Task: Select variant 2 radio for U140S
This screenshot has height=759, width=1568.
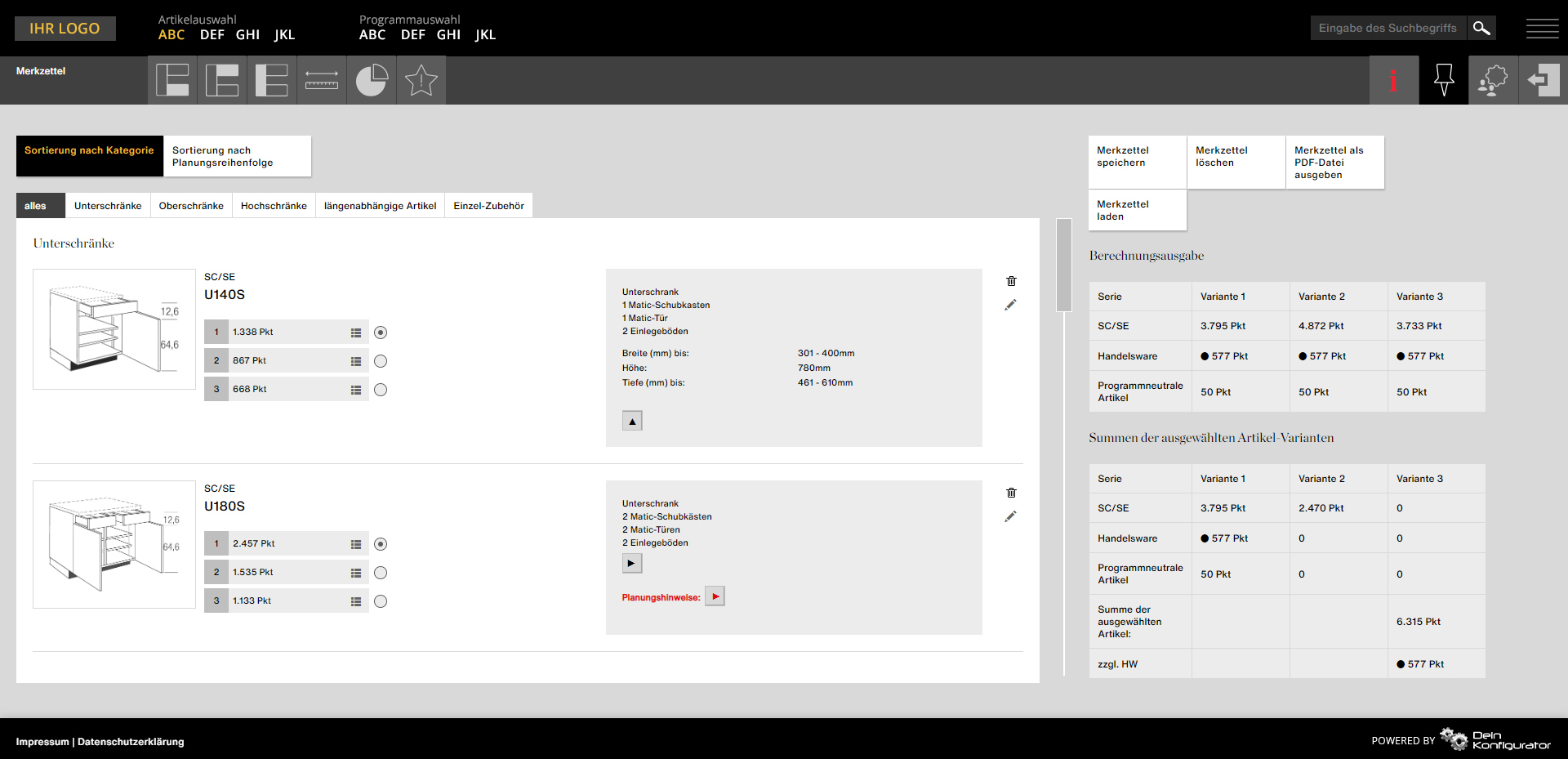Action: coord(381,361)
